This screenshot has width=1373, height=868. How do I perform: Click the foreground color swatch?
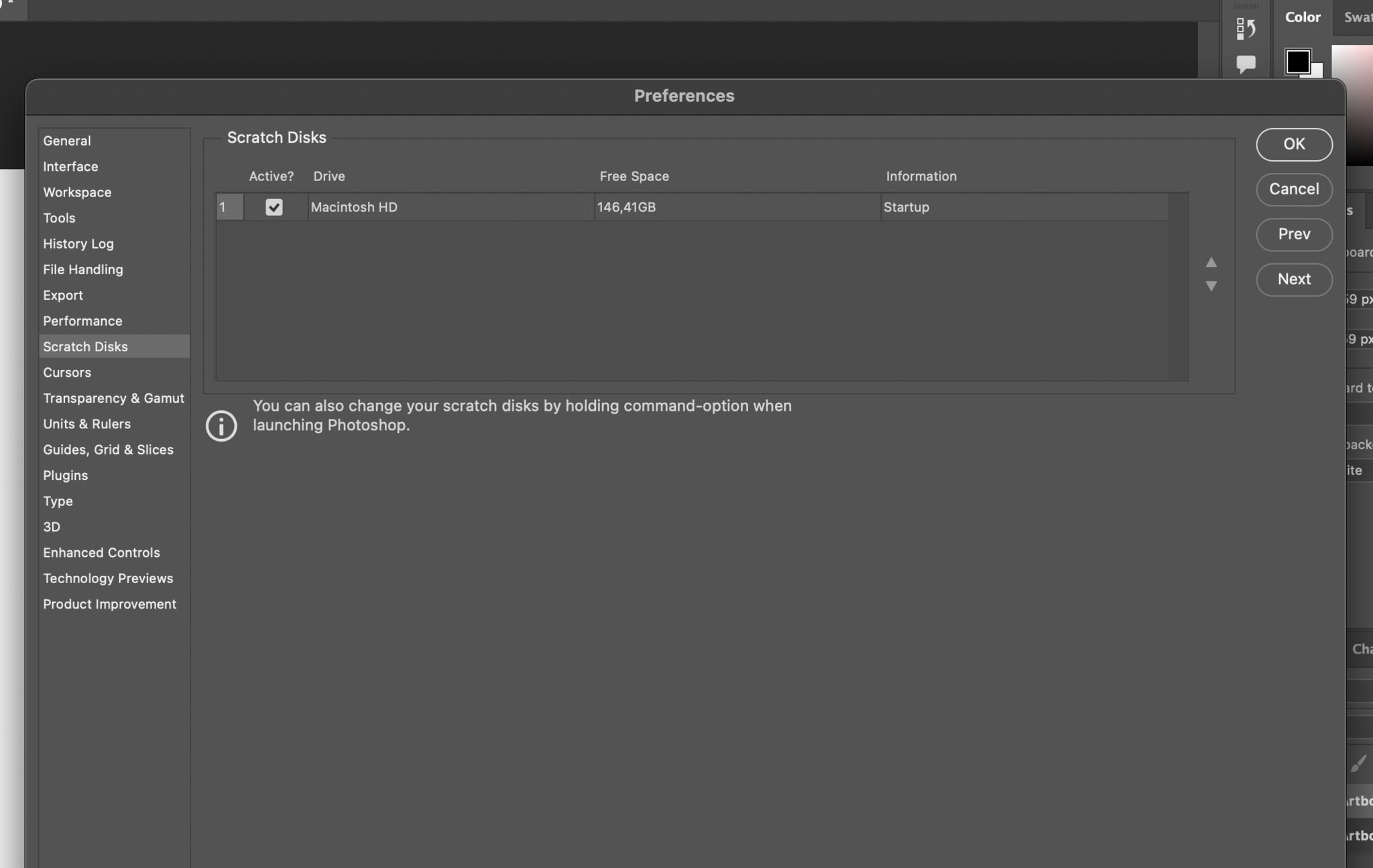pos(1297,62)
